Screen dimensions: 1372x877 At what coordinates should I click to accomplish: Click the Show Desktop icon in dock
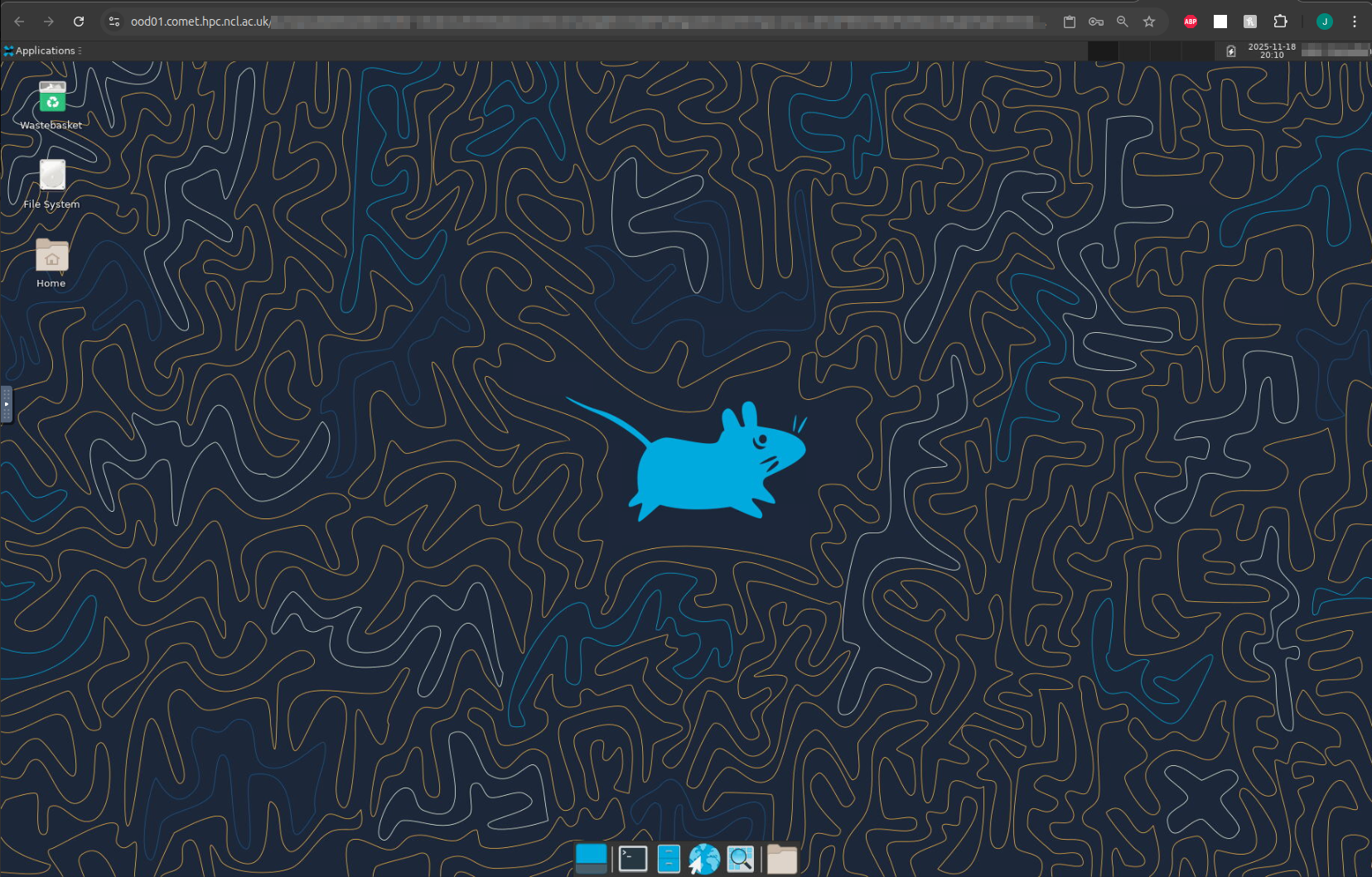(x=591, y=859)
